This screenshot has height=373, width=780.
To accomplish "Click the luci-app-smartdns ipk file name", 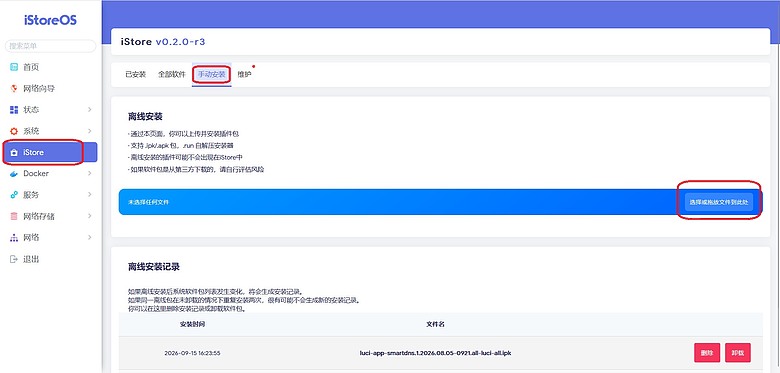I will [x=435, y=353].
